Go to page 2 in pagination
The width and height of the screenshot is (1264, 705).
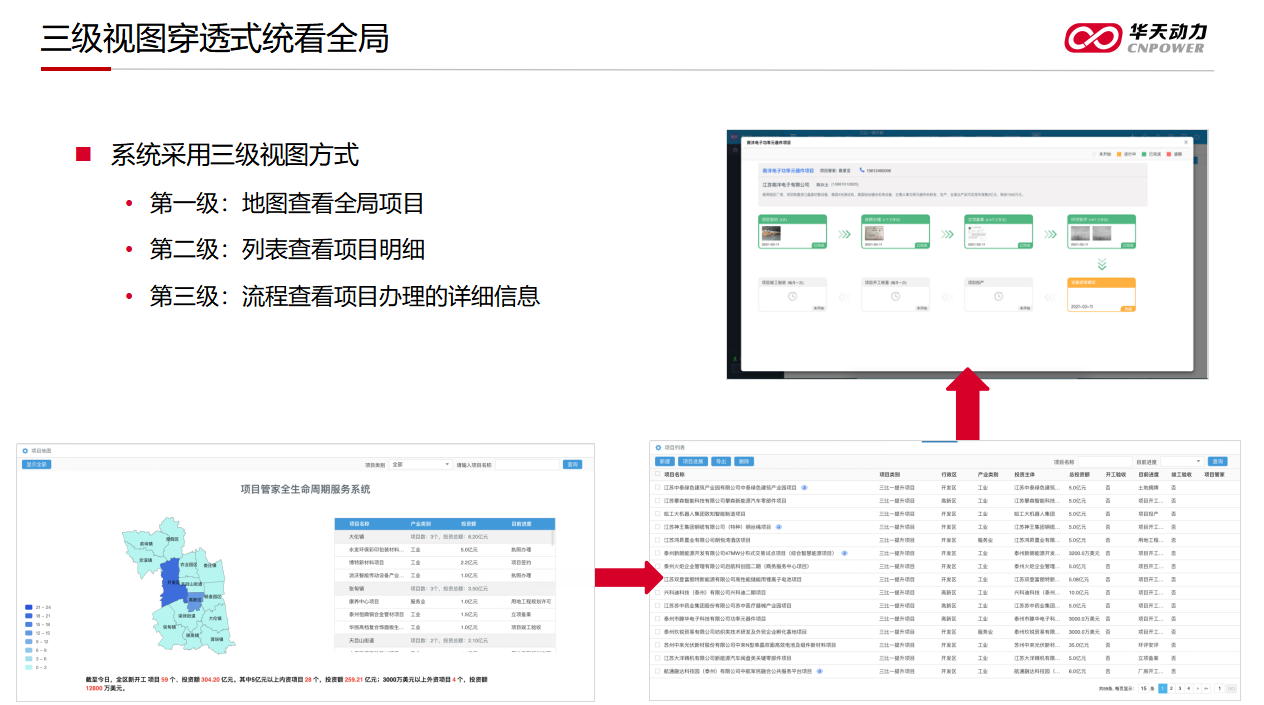tap(1171, 689)
